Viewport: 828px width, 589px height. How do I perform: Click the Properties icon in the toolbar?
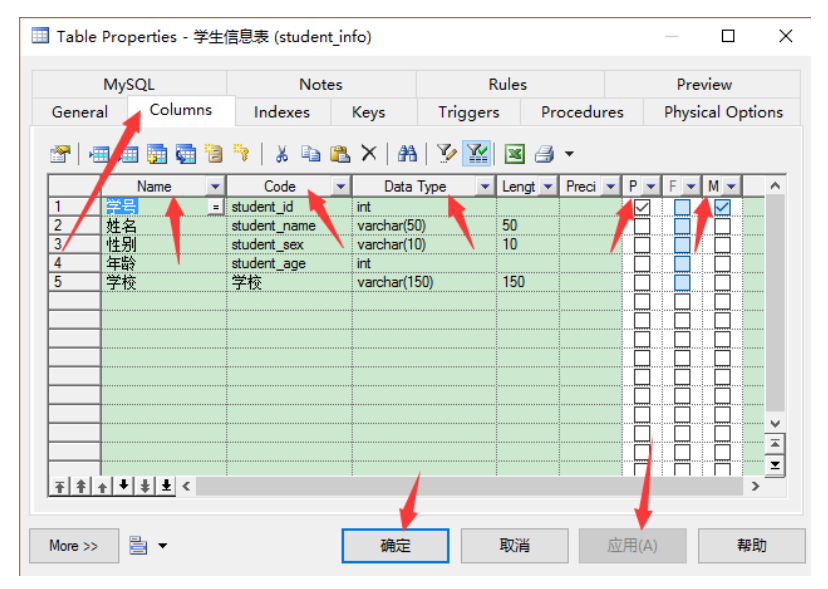click(x=60, y=154)
